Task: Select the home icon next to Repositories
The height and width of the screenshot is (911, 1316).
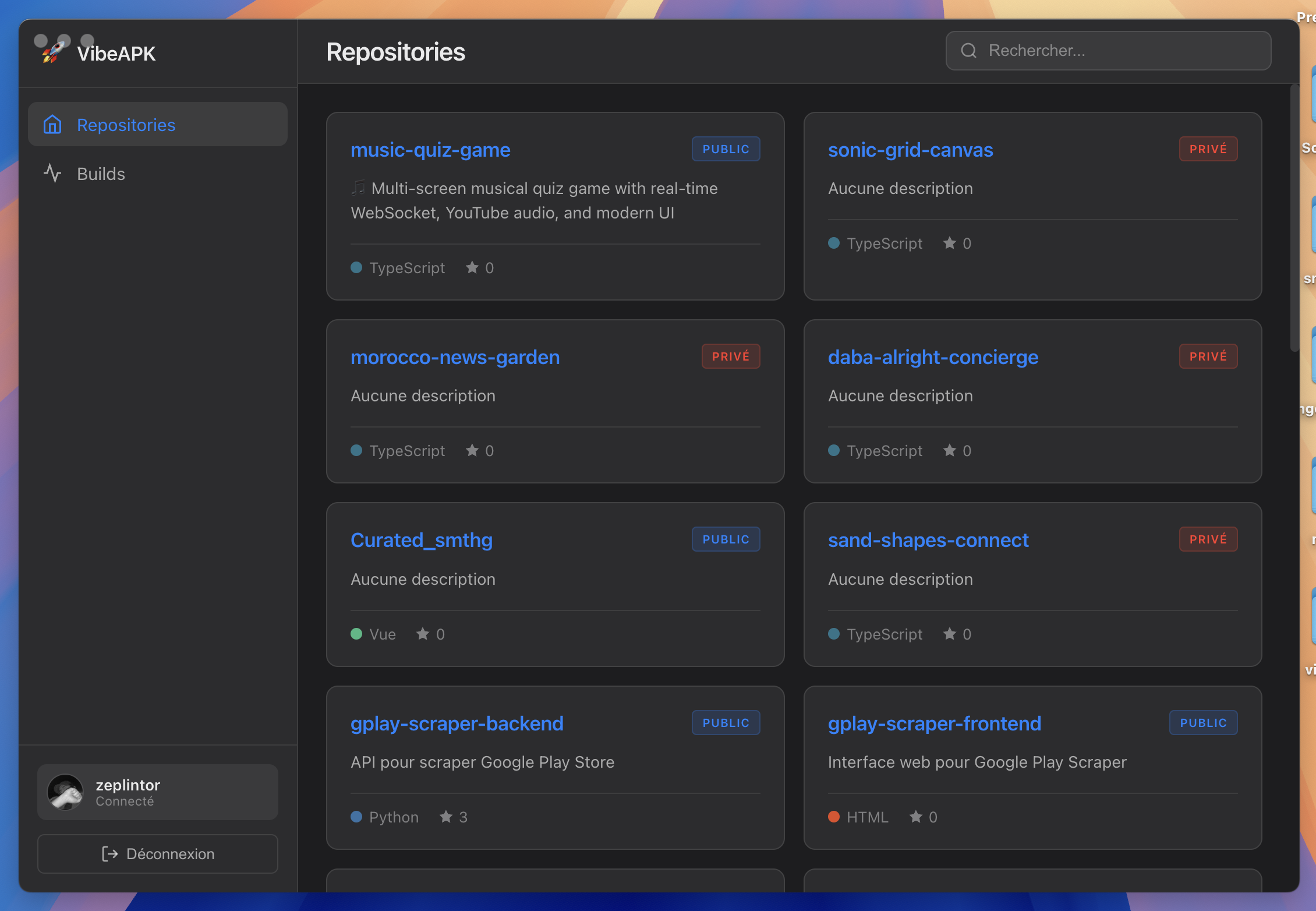Action: coord(53,124)
